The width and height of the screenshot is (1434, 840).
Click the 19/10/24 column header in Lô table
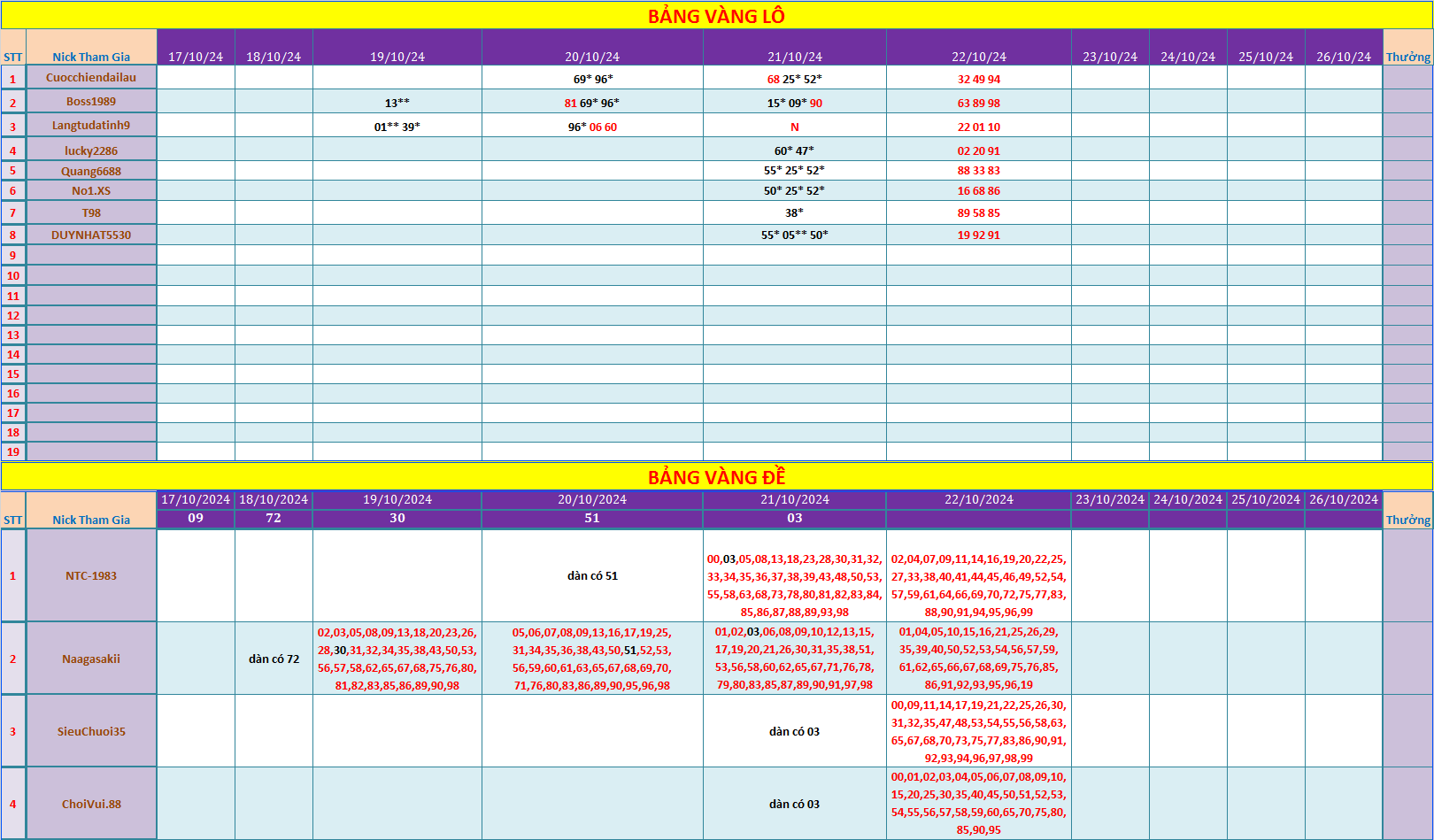click(x=397, y=57)
